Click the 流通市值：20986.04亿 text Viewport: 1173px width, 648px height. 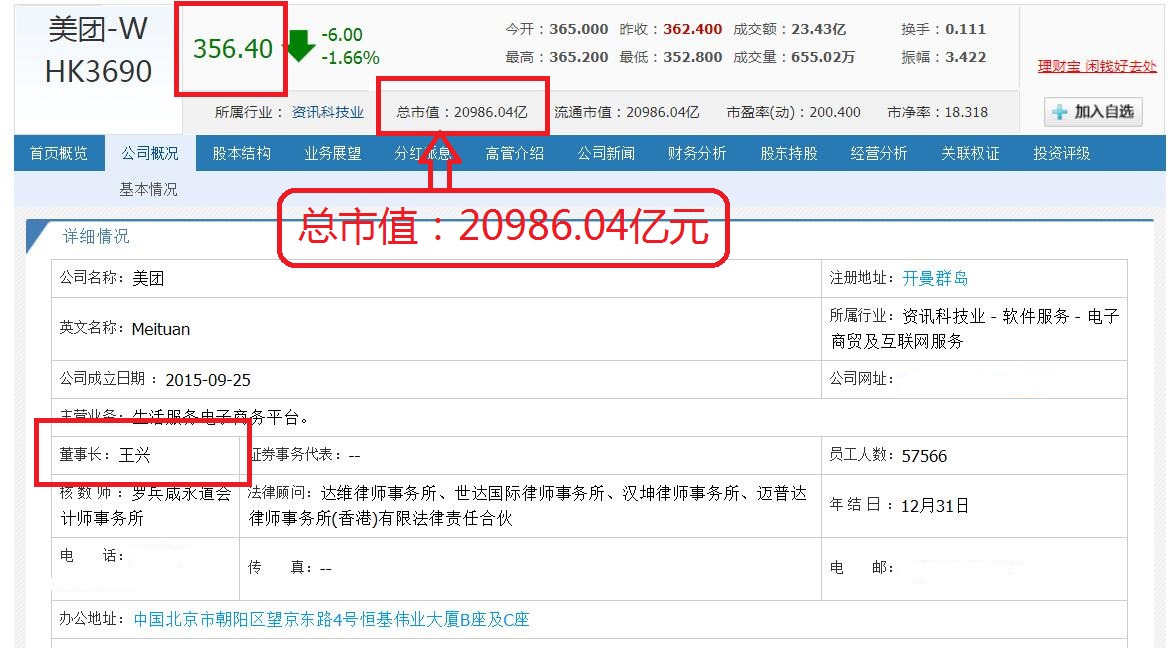click(x=627, y=112)
